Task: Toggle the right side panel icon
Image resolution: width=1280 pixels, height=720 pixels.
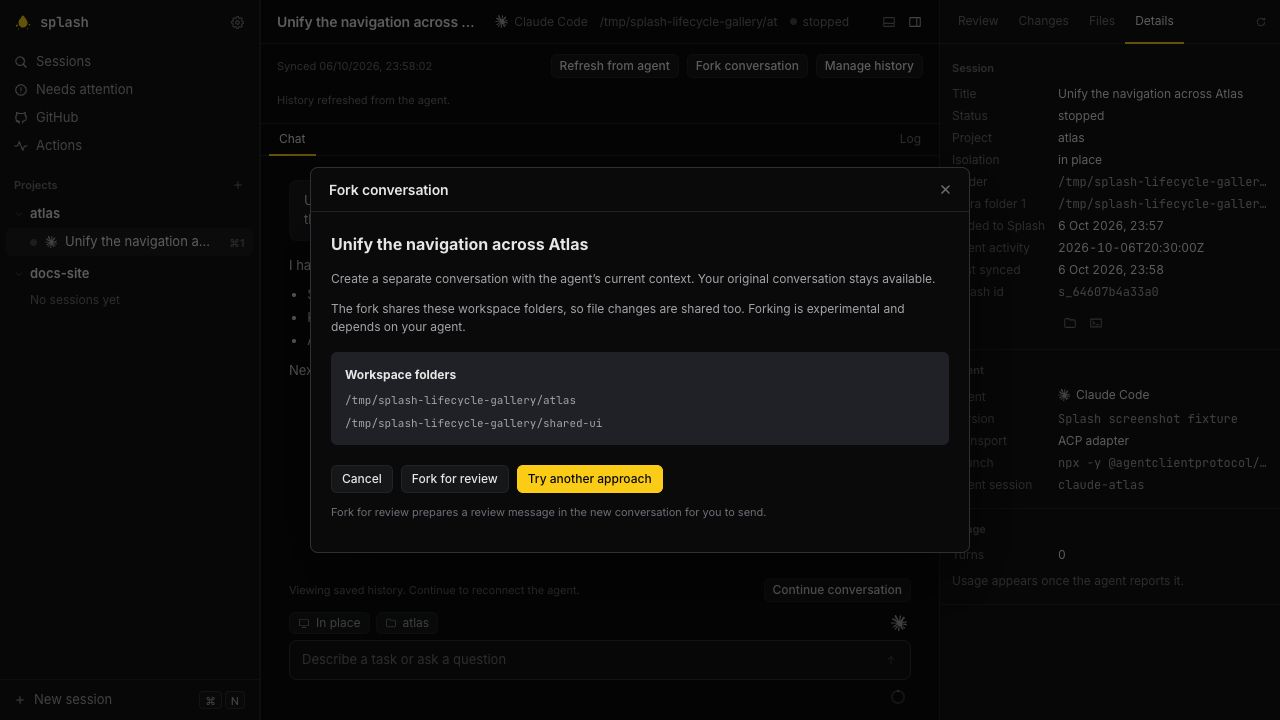Action: [x=915, y=22]
